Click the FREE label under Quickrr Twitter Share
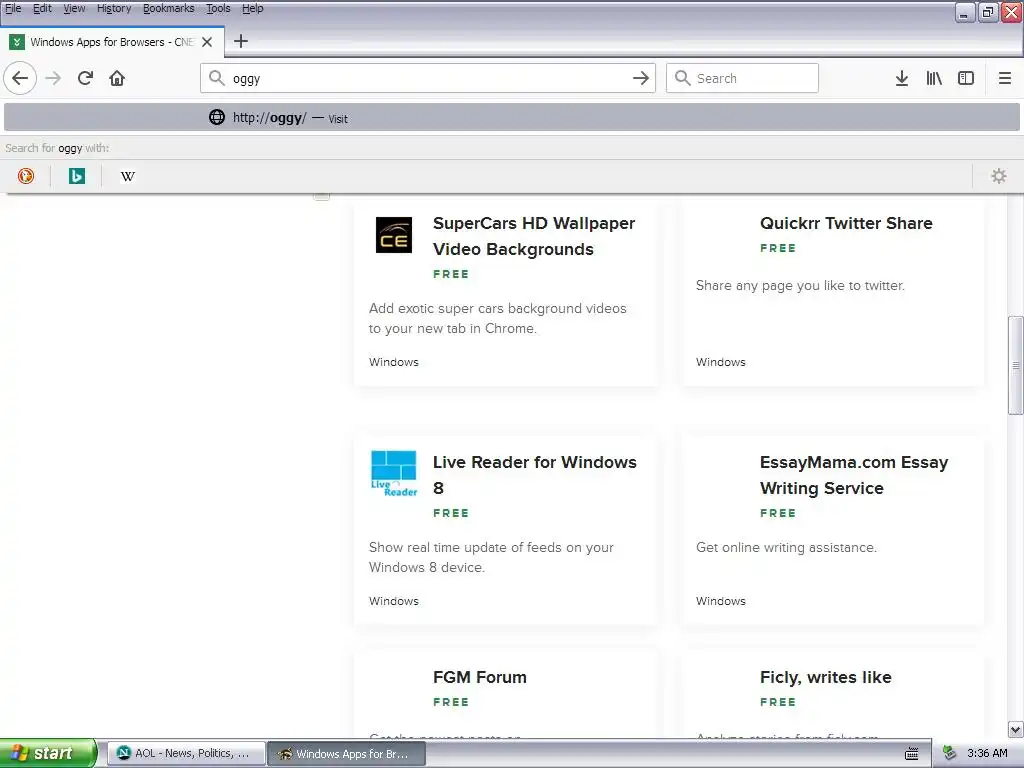Viewport: 1024px width, 768px height. tap(777, 248)
